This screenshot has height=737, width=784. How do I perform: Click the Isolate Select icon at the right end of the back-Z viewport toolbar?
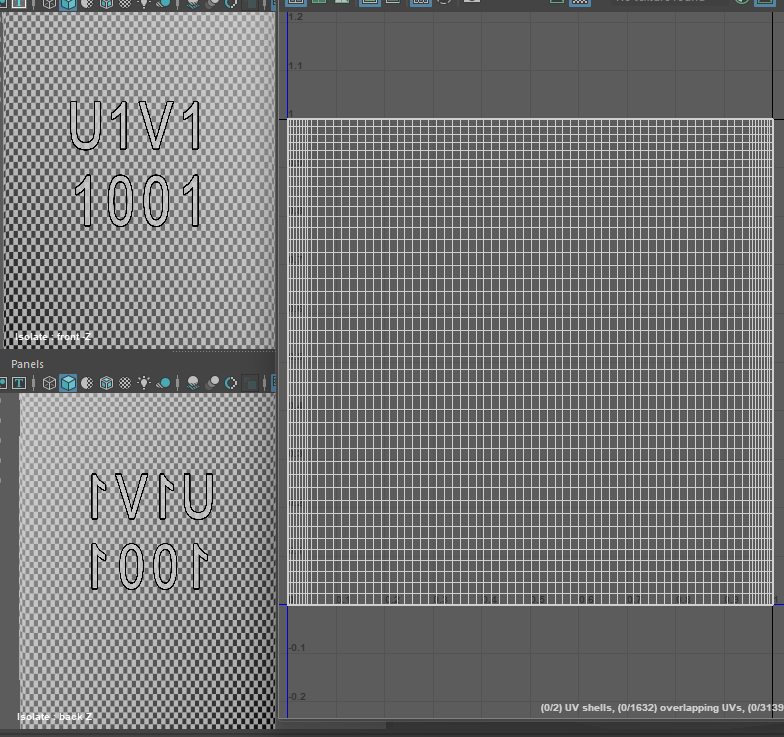(x=273, y=383)
